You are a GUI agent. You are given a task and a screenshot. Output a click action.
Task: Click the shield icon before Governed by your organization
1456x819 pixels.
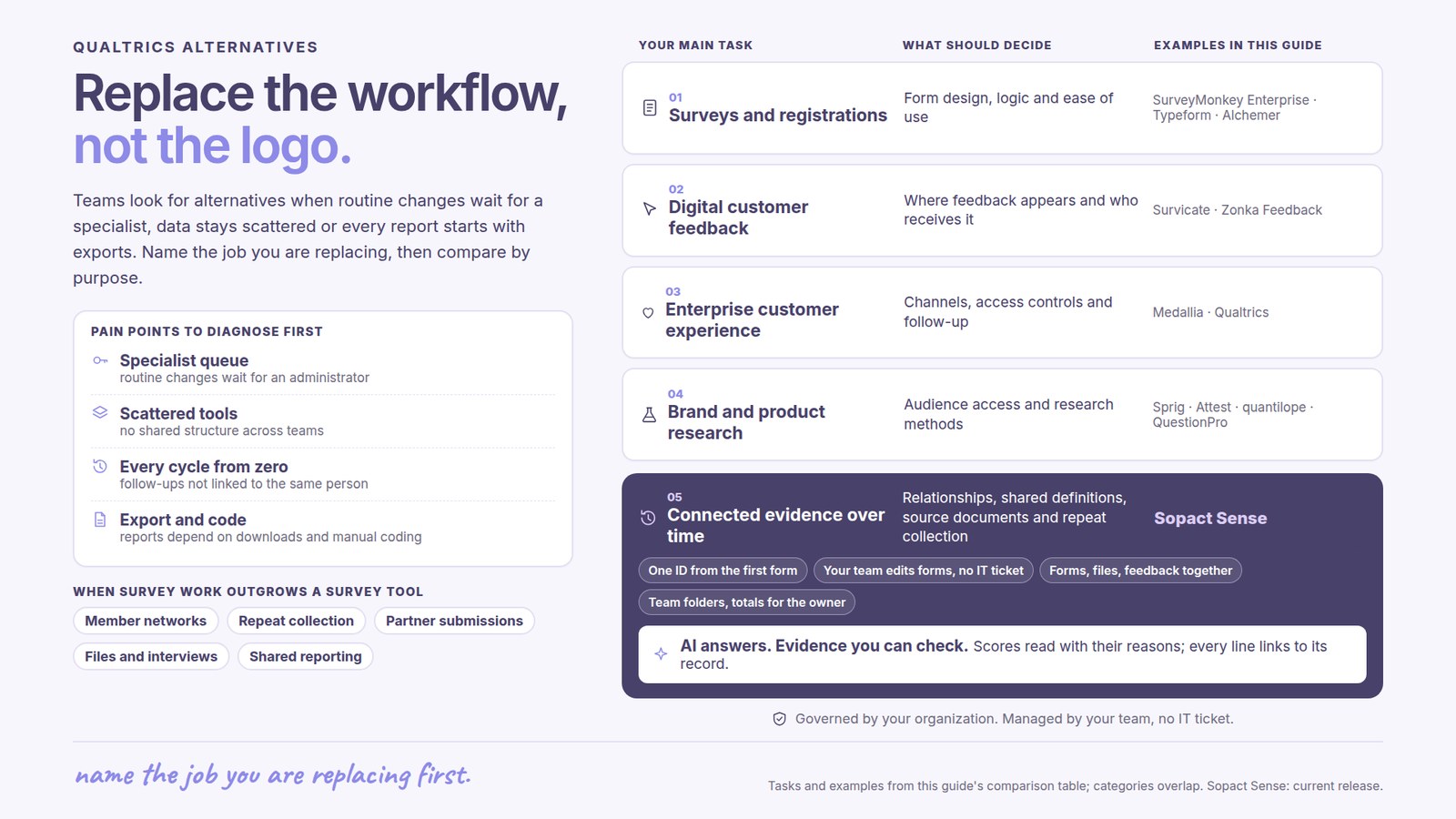(x=780, y=719)
